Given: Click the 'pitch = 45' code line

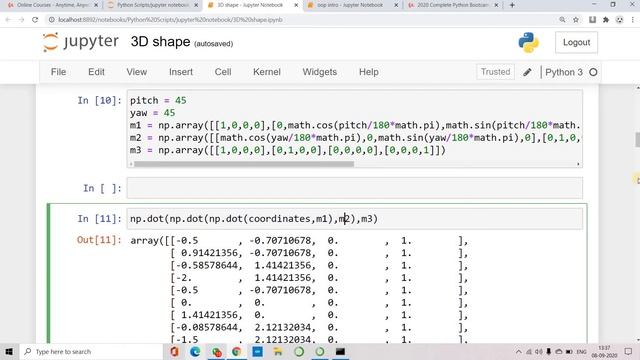Looking at the screenshot, I should [x=158, y=100].
